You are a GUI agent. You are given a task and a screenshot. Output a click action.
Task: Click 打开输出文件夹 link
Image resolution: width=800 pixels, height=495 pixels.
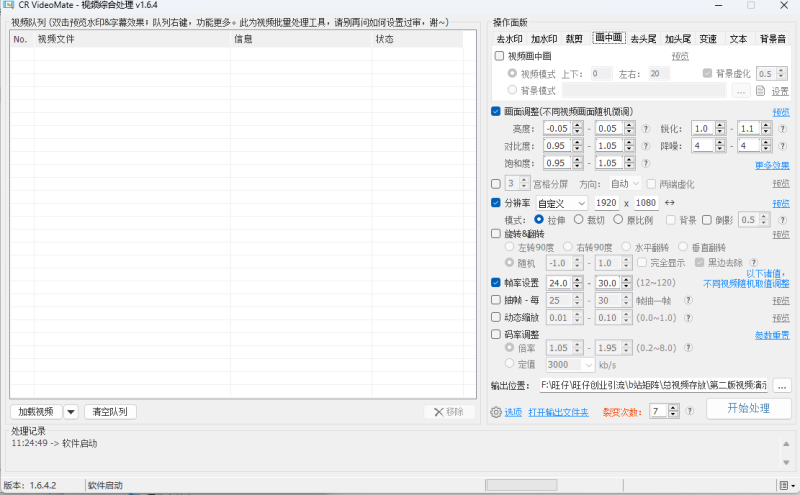point(558,412)
